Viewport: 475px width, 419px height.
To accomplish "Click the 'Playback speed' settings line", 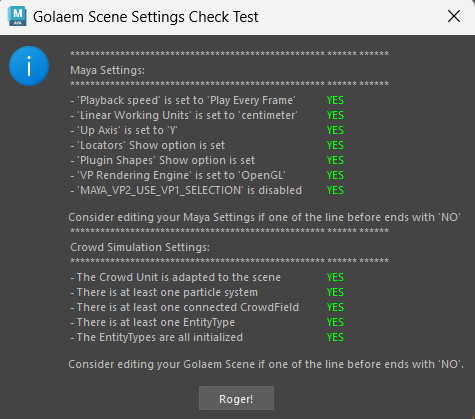I will 183,100.
